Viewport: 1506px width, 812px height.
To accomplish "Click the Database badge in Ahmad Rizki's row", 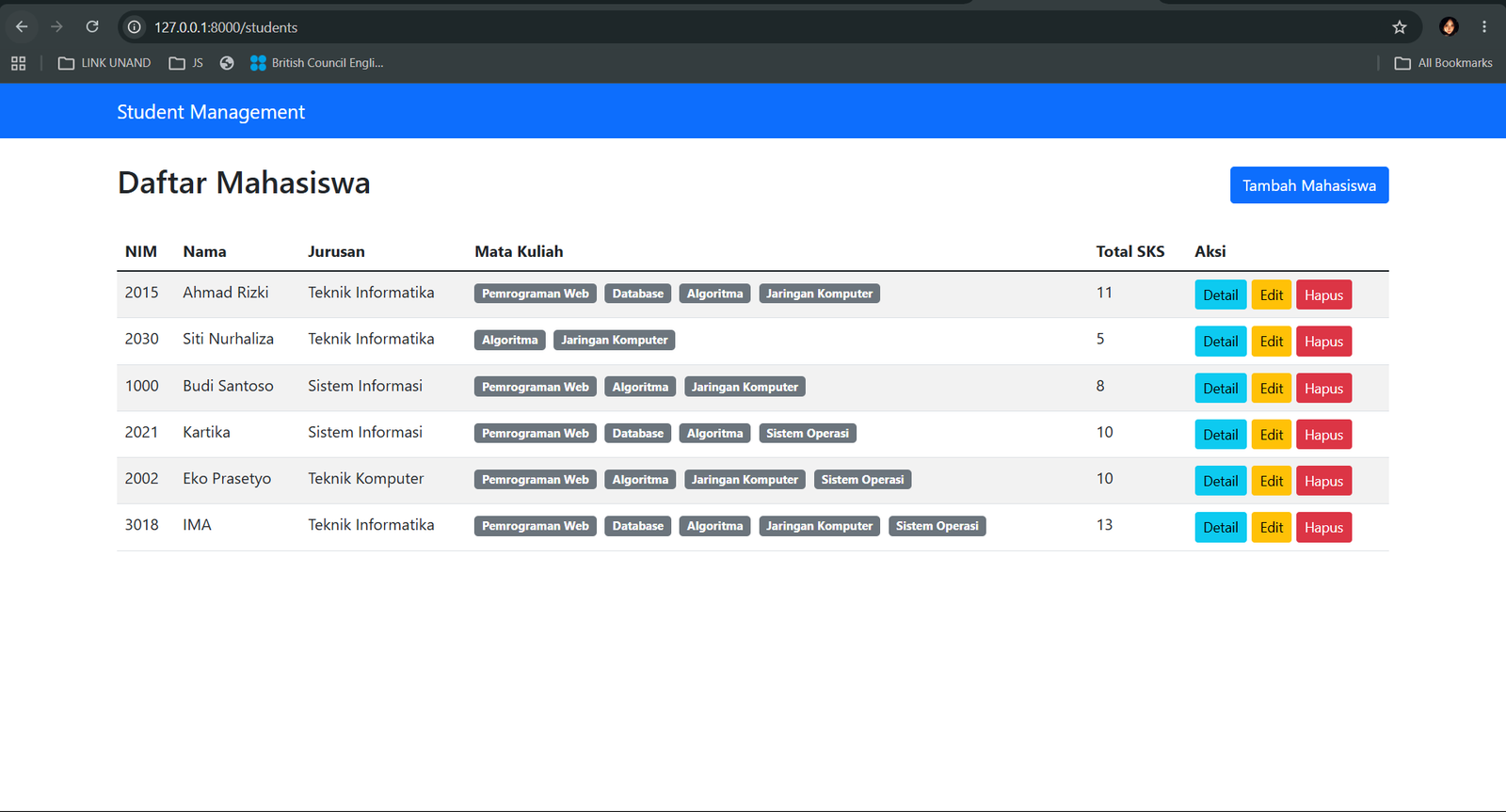I will 638,294.
